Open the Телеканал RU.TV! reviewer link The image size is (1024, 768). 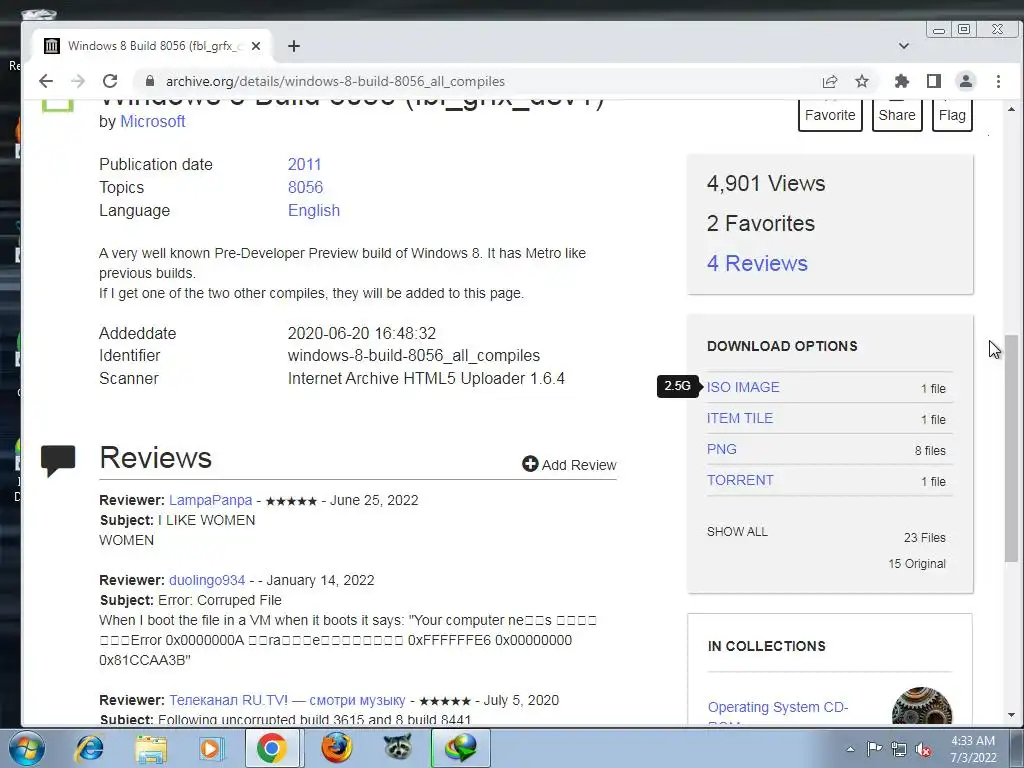pos(287,700)
